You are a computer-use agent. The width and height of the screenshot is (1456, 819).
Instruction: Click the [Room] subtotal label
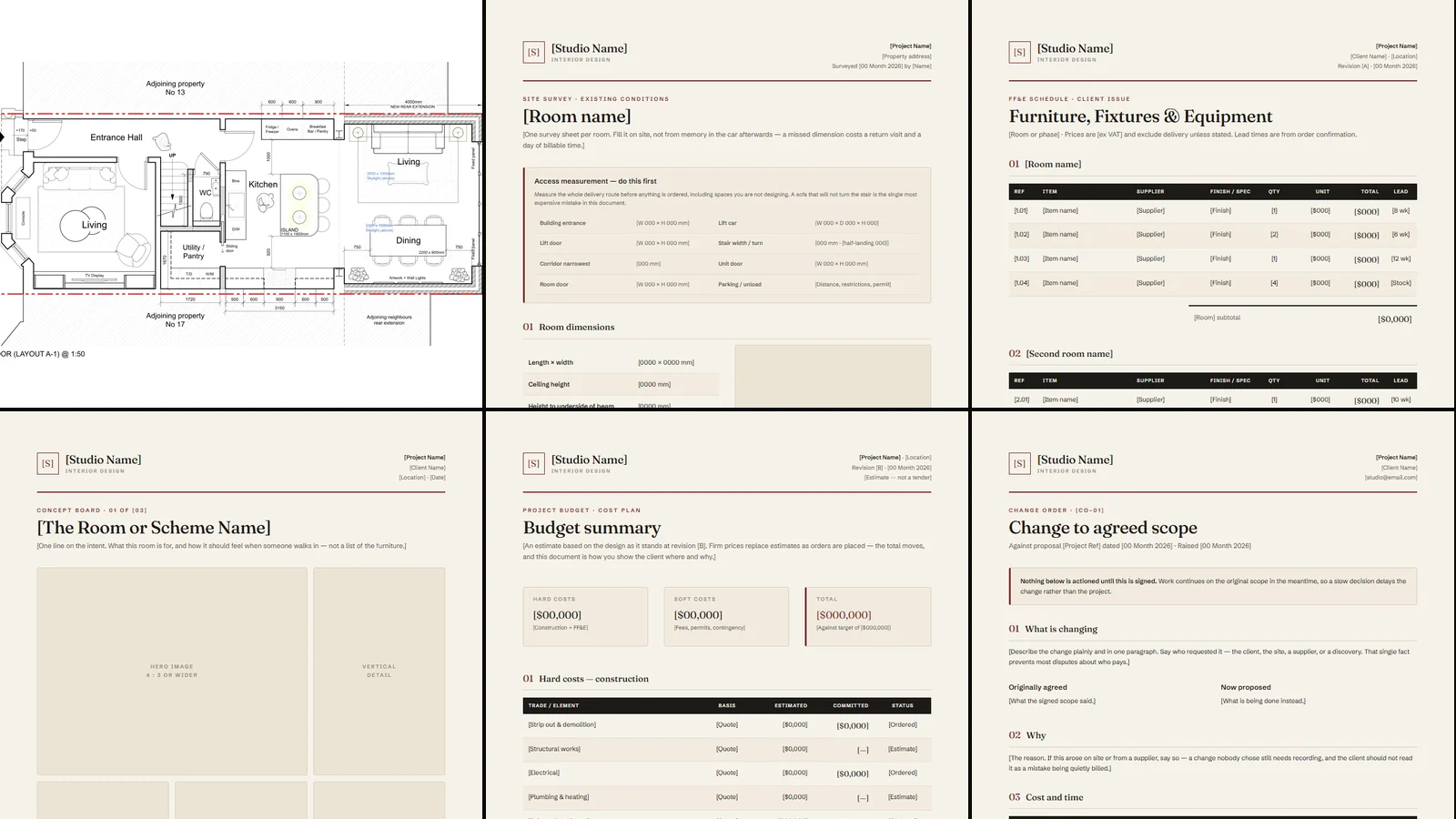point(1217,318)
